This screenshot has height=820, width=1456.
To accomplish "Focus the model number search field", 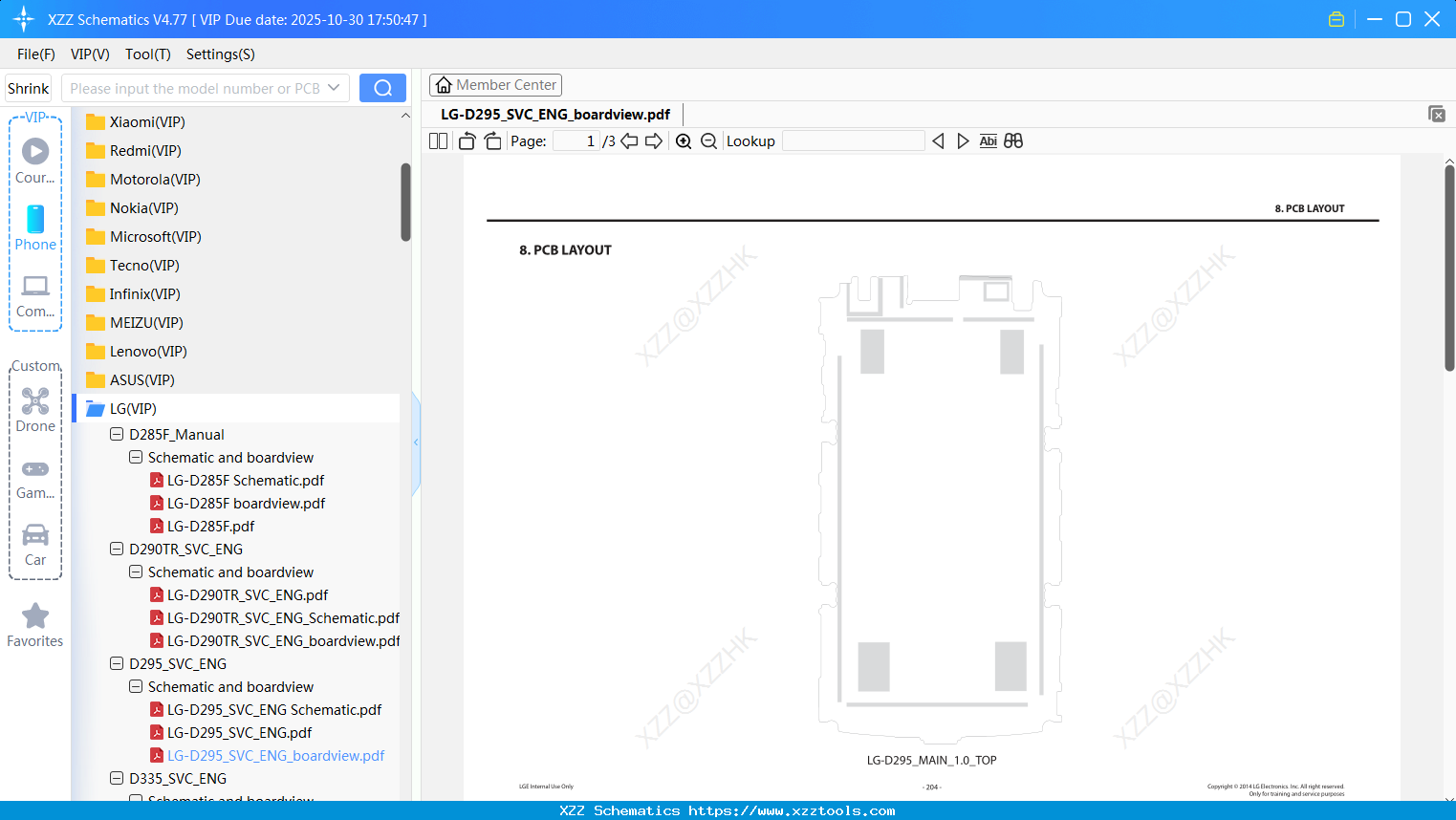I will point(195,88).
